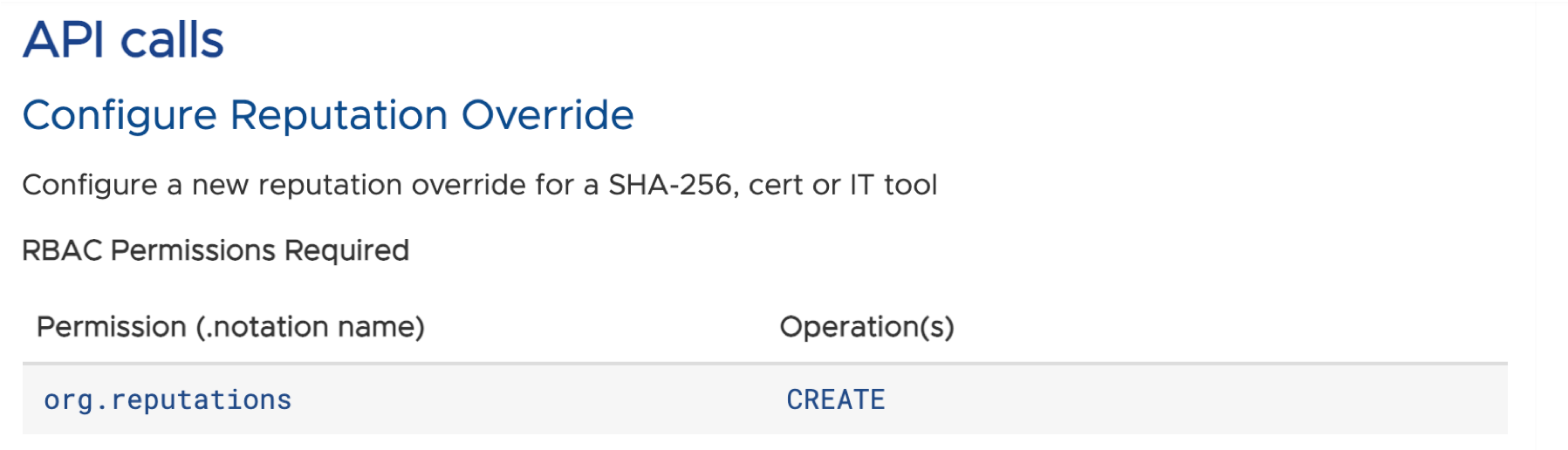Viewport: 1568px width, 450px height.
Task: Click the "Operation(s)" column header
Action: pos(866,327)
